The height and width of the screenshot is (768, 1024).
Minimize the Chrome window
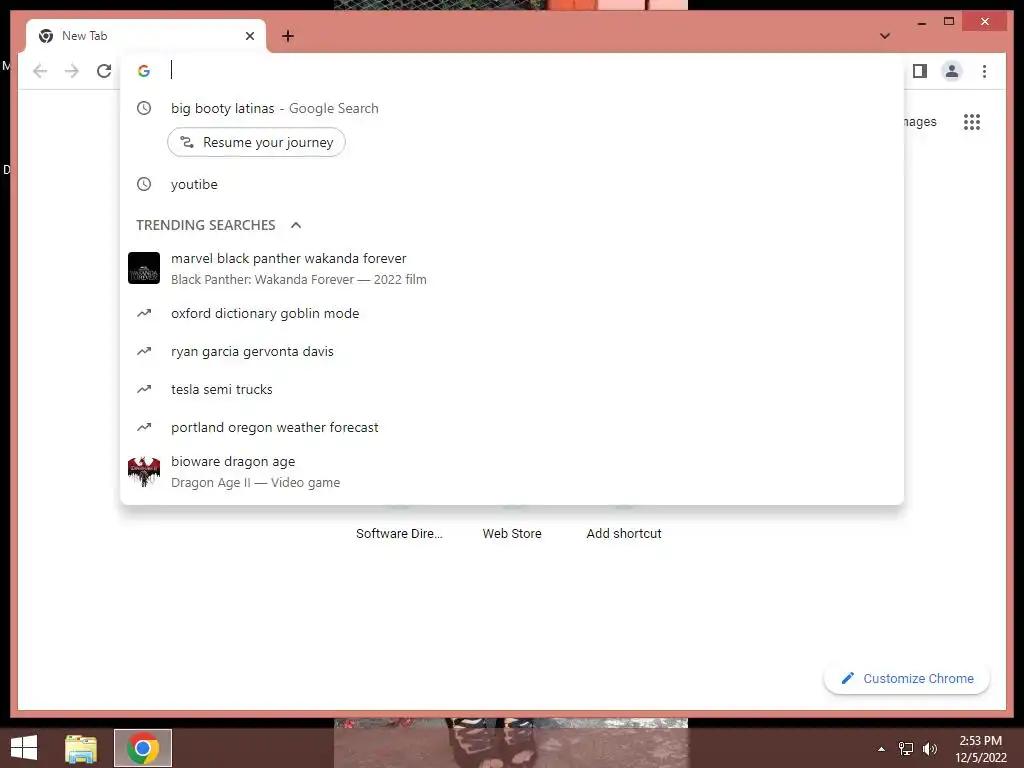click(921, 22)
